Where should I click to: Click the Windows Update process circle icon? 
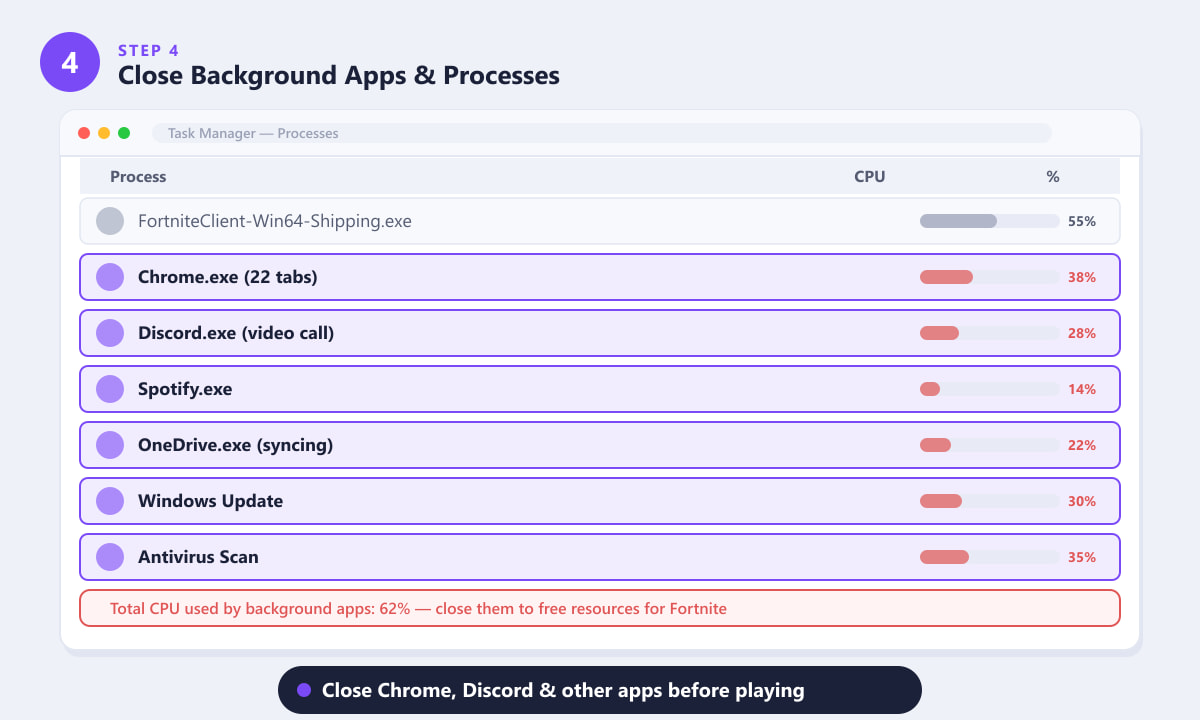(x=110, y=501)
